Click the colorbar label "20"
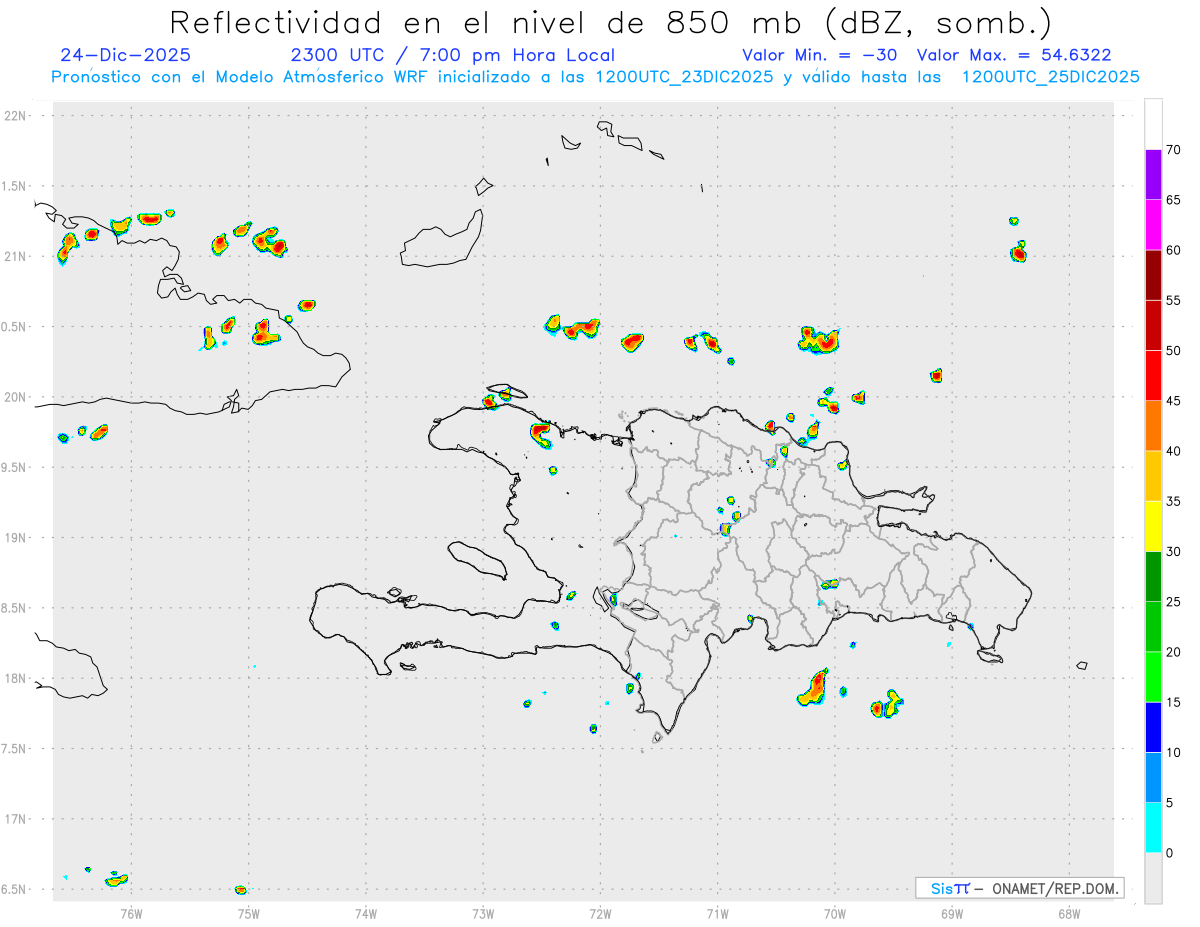The height and width of the screenshot is (927, 1200). (1172, 652)
